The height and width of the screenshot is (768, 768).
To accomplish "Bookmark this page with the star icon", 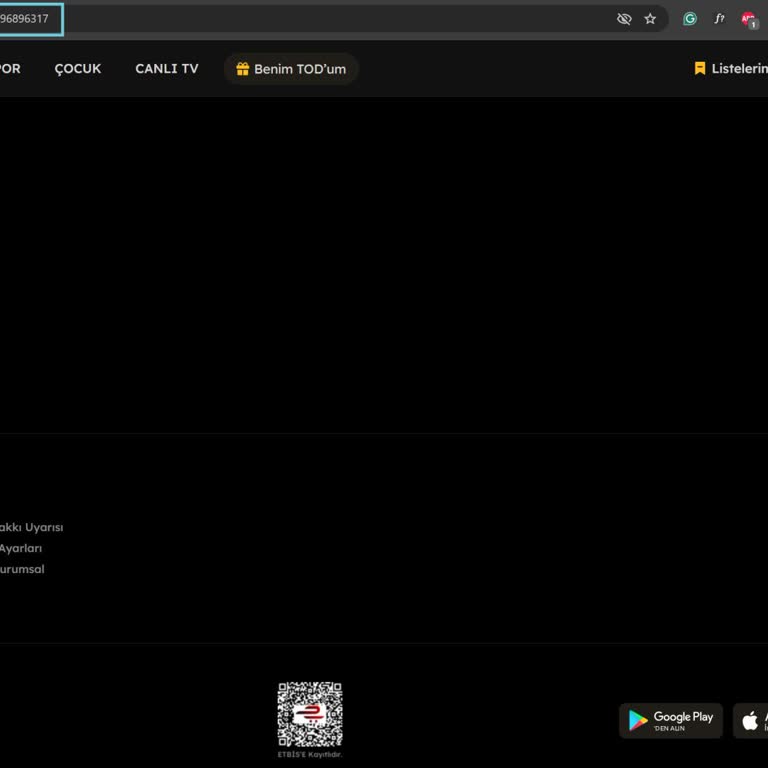I will pos(650,19).
